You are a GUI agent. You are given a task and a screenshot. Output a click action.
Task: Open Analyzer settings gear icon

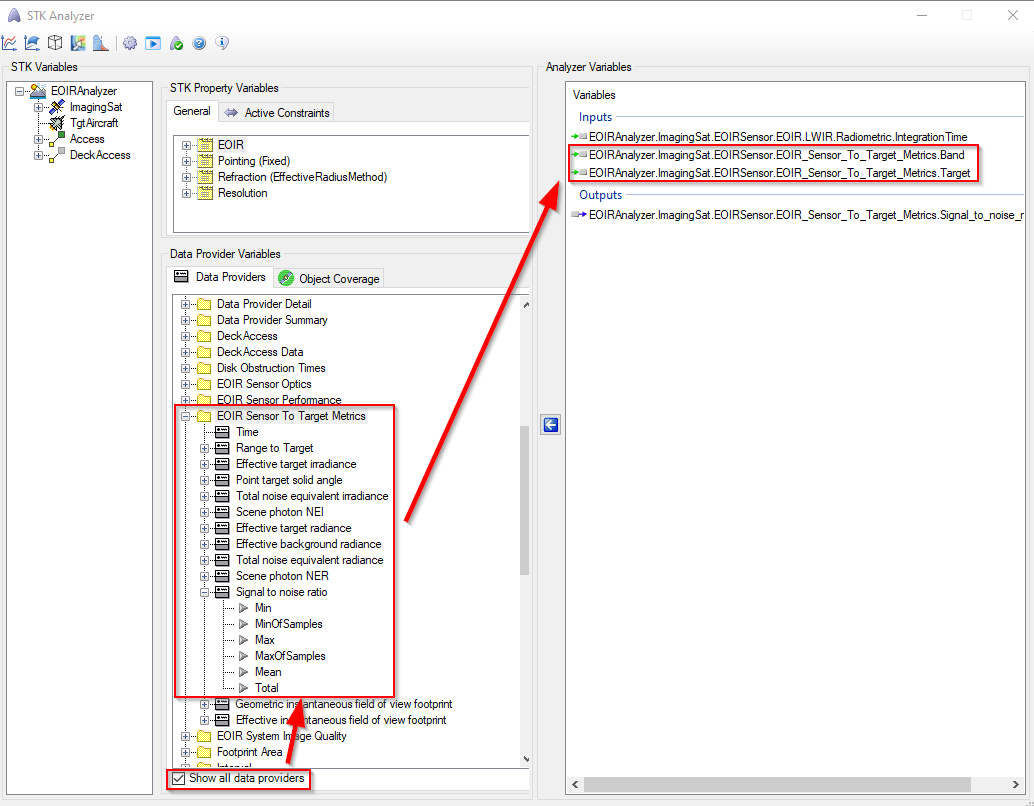click(130, 43)
